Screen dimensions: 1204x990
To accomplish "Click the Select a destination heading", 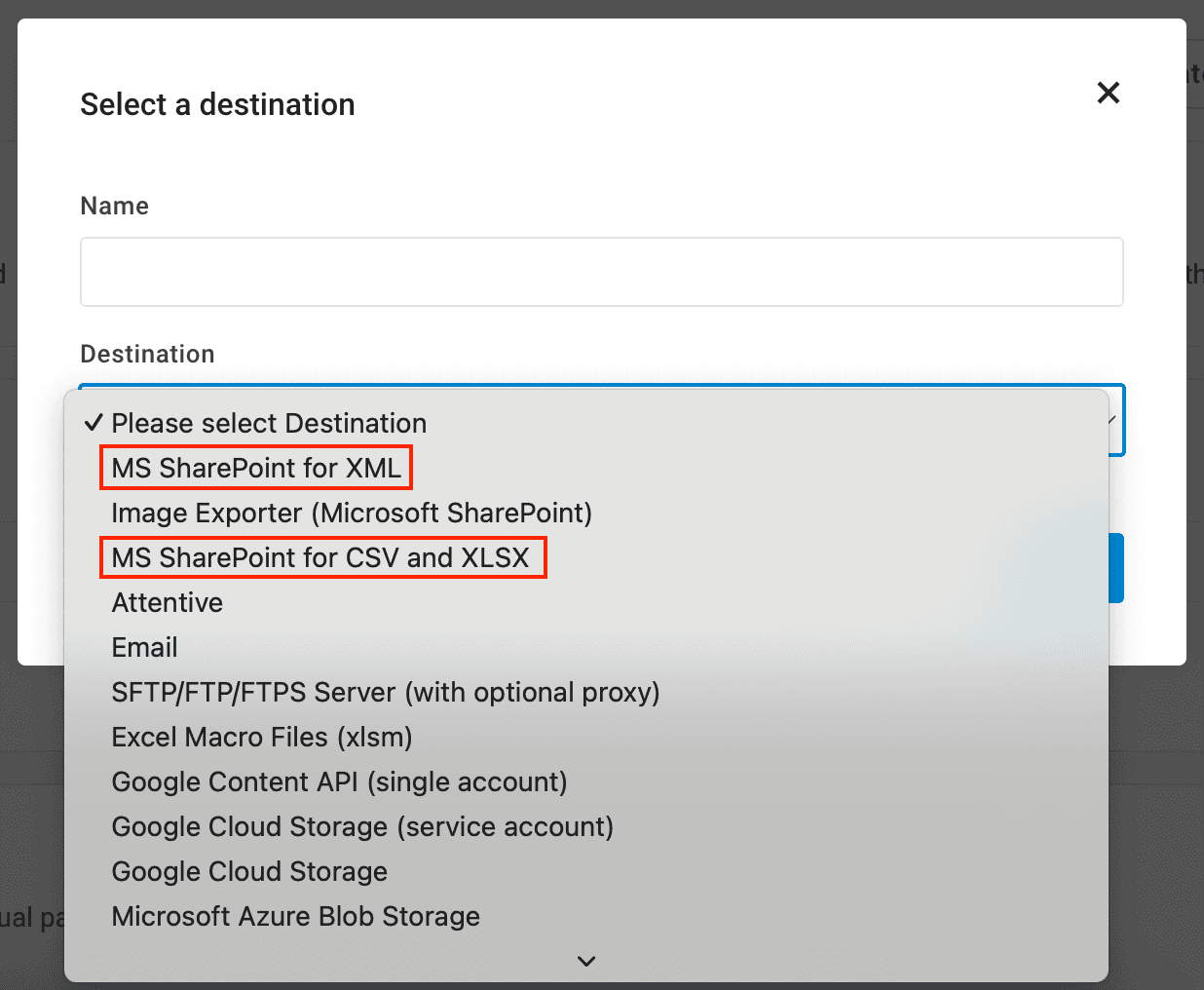I will (217, 104).
